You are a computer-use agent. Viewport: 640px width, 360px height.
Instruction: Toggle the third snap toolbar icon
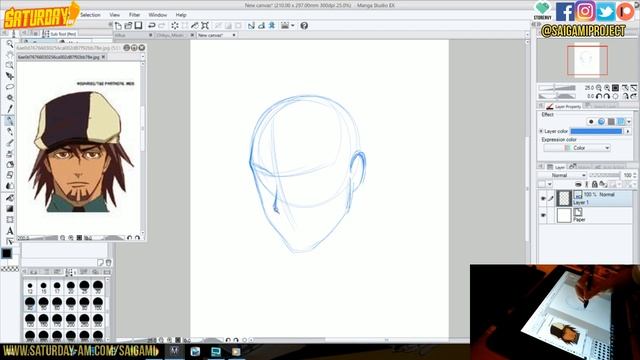coord(271,26)
